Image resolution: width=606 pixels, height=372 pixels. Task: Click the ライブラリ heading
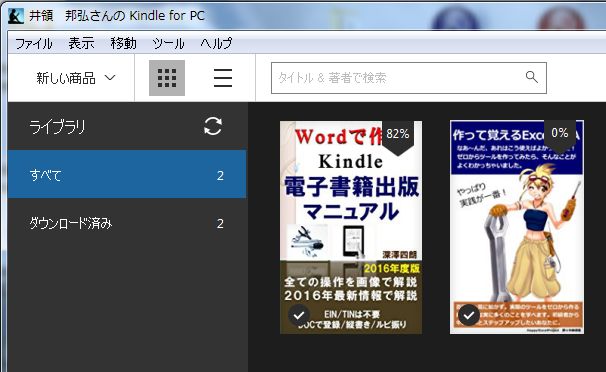pos(57,127)
